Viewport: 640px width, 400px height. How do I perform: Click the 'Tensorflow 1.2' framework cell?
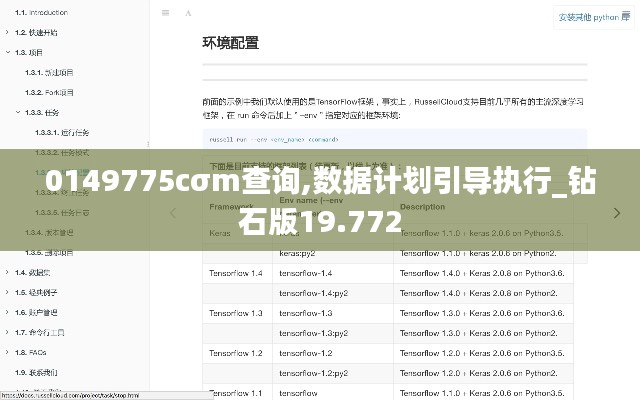238,353
